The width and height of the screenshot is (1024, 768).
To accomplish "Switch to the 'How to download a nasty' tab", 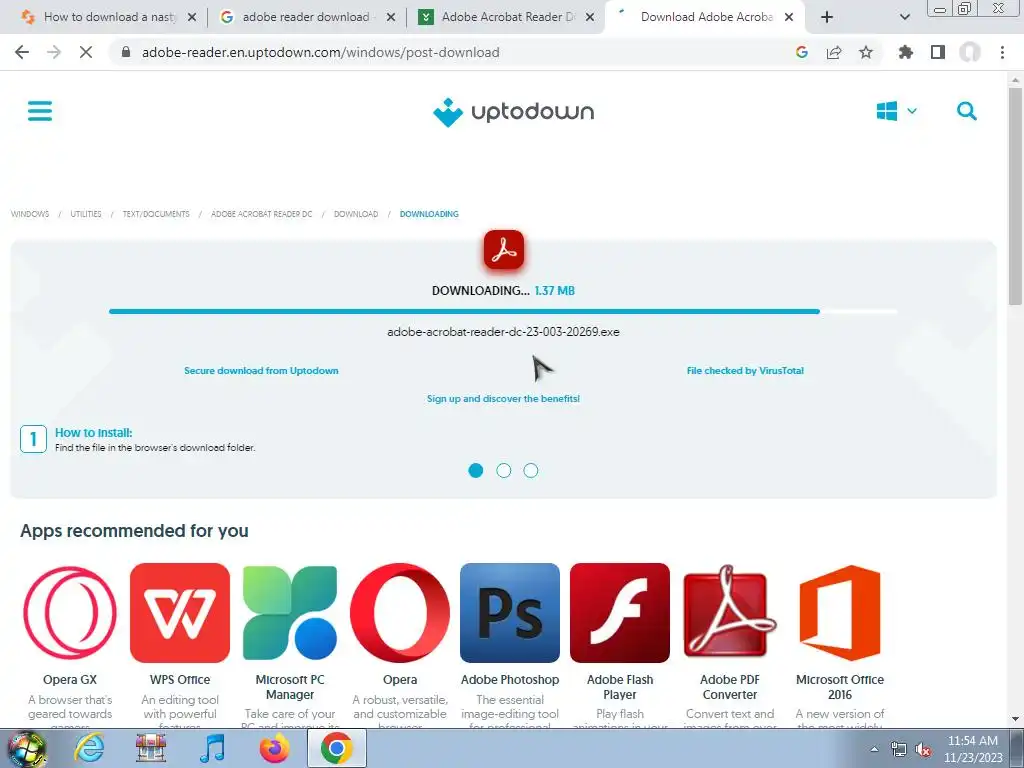I will coord(108,17).
